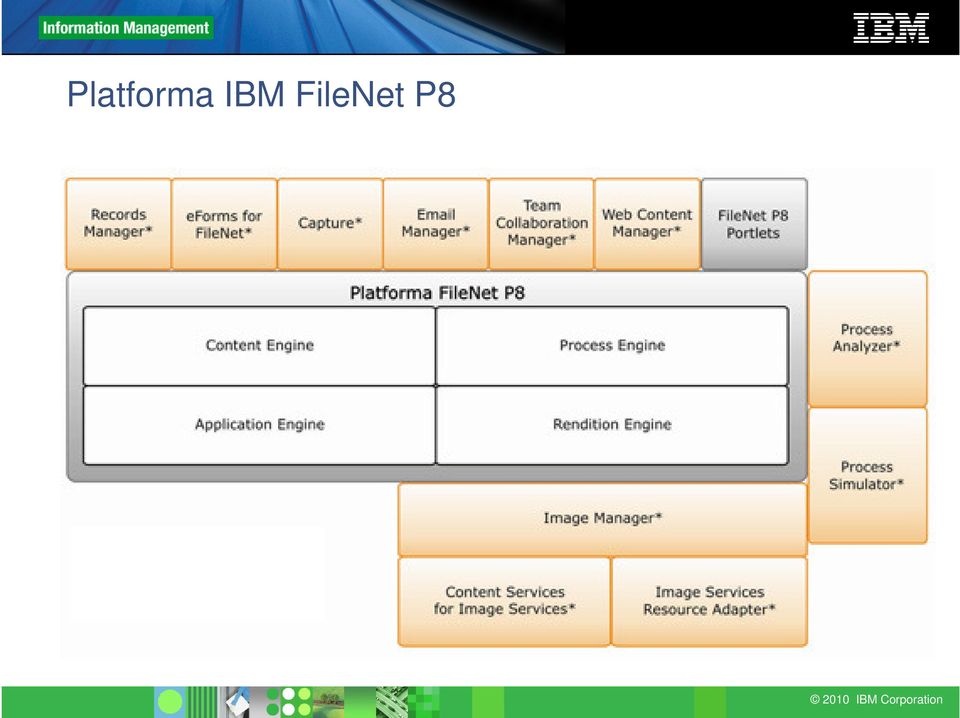Click the Image Services Resource Adapter box
Image resolution: width=960 pixels, height=718 pixels.
tap(709, 601)
